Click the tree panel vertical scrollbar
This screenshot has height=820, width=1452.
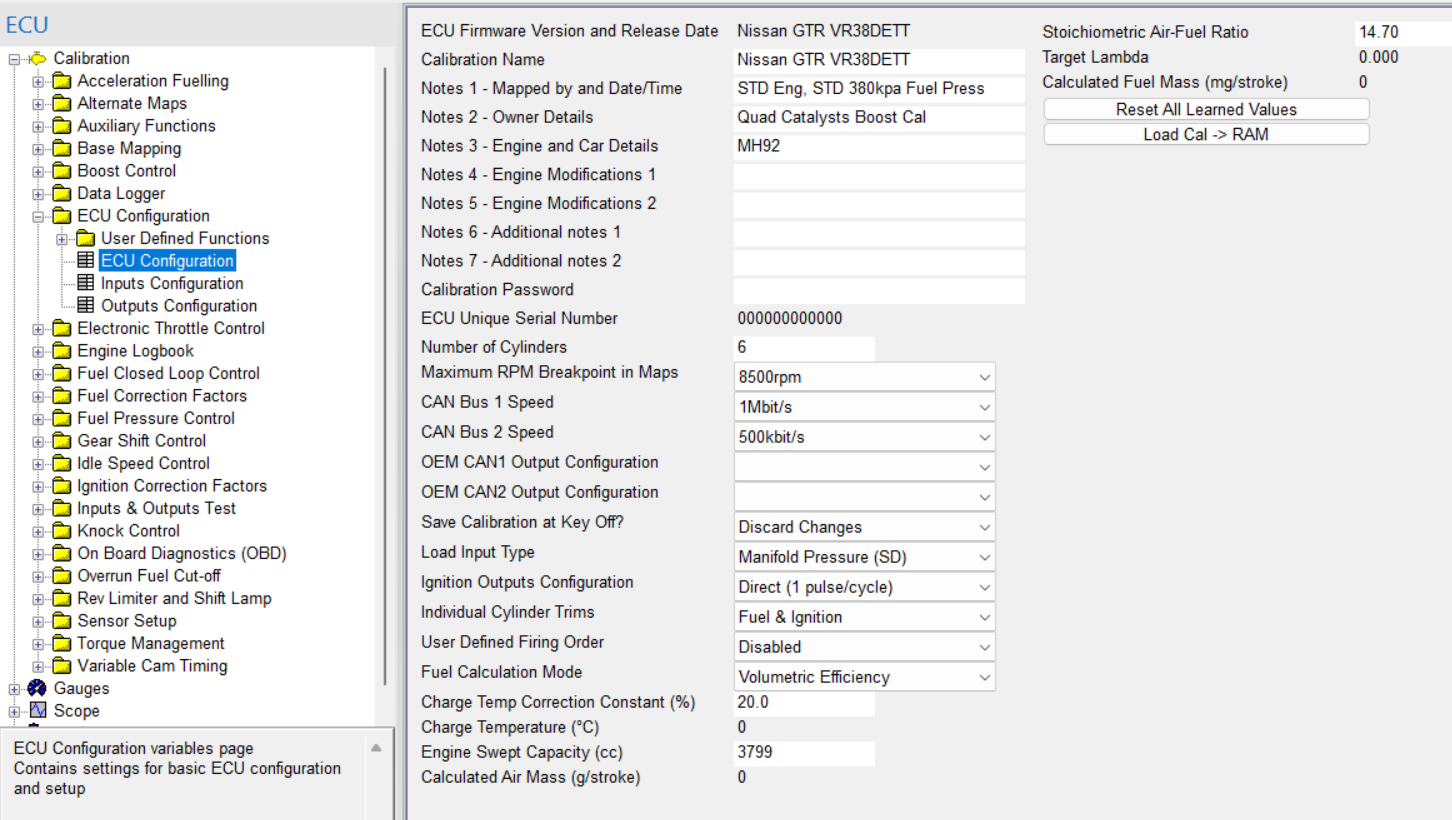[x=385, y=375]
